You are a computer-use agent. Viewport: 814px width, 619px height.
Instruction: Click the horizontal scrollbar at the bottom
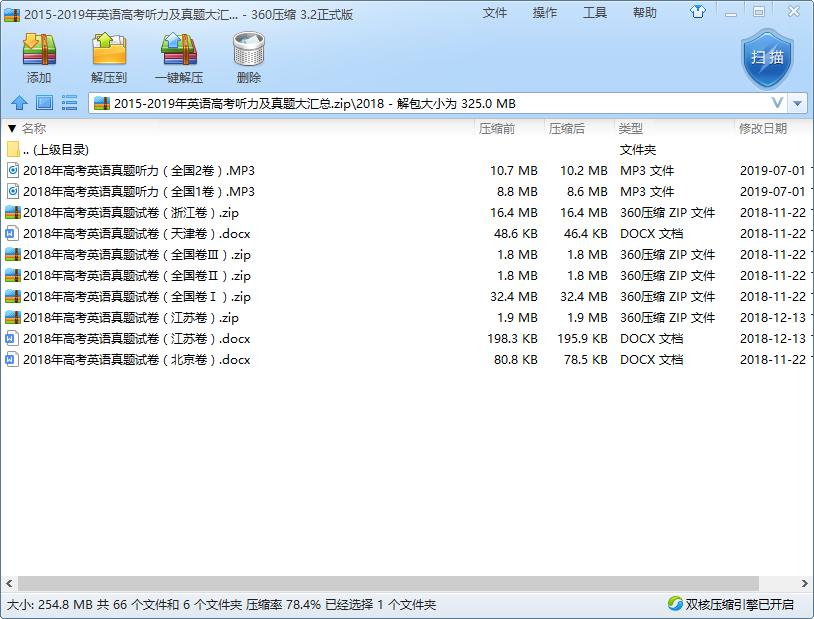(400, 583)
